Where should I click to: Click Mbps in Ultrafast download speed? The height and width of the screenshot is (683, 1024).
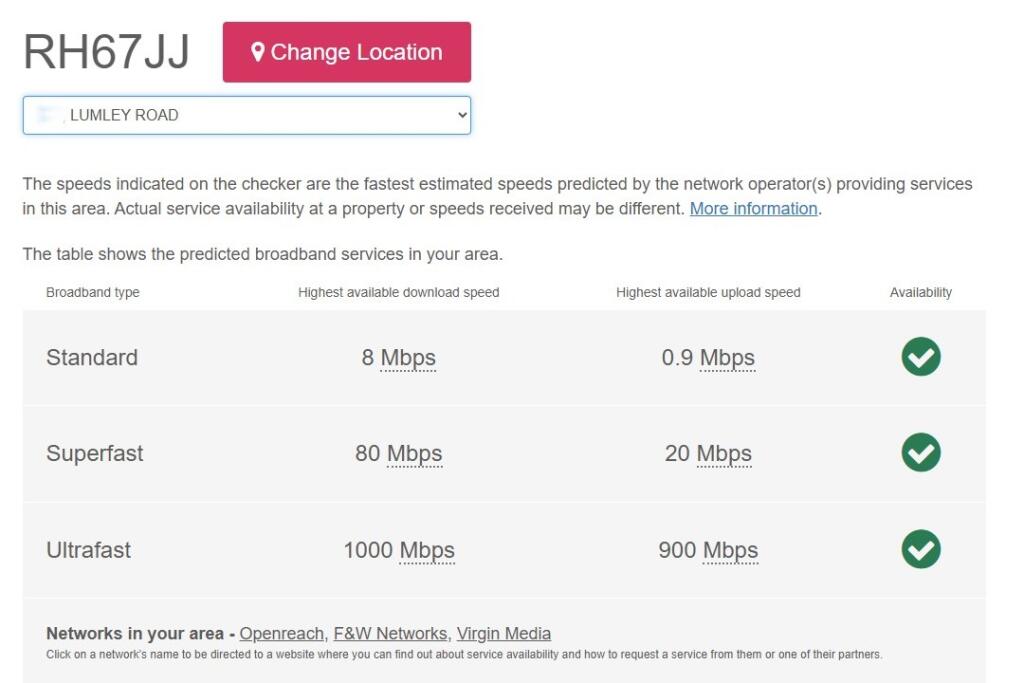pyautogui.click(x=427, y=550)
